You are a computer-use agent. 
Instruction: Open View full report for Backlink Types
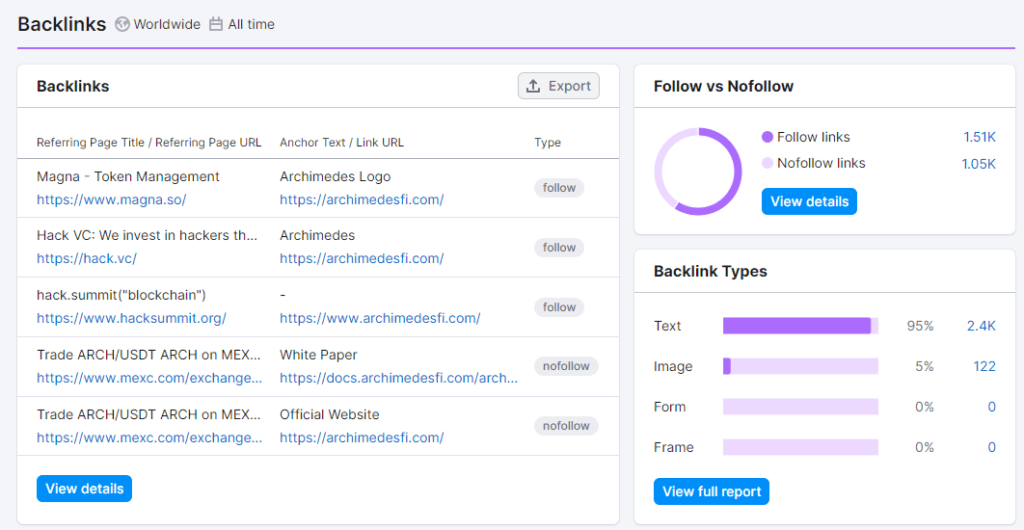click(x=711, y=491)
